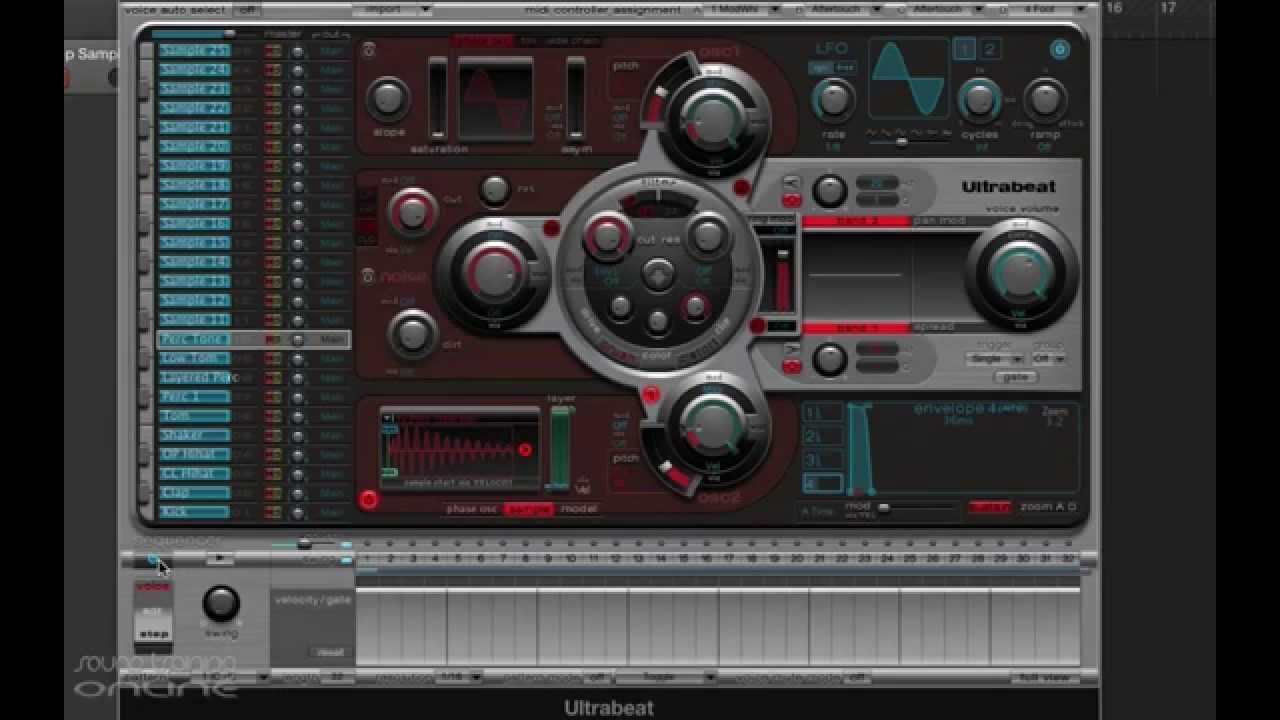Viewport: 1280px width, 720px height.
Task: Adjust the noise generator res knob
Action: [495, 190]
